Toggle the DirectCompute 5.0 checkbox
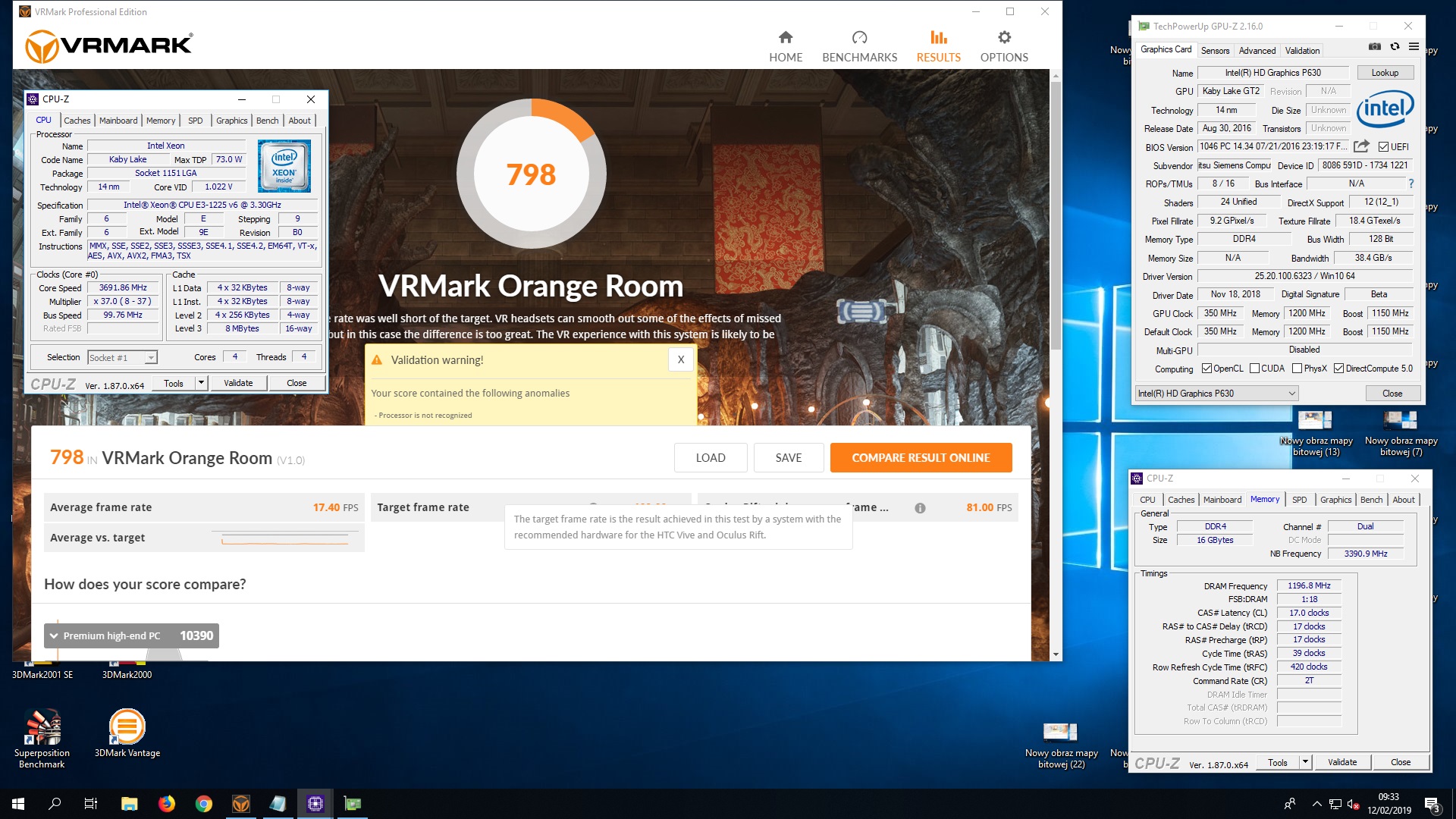This screenshot has height=819, width=1456. tap(1338, 369)
